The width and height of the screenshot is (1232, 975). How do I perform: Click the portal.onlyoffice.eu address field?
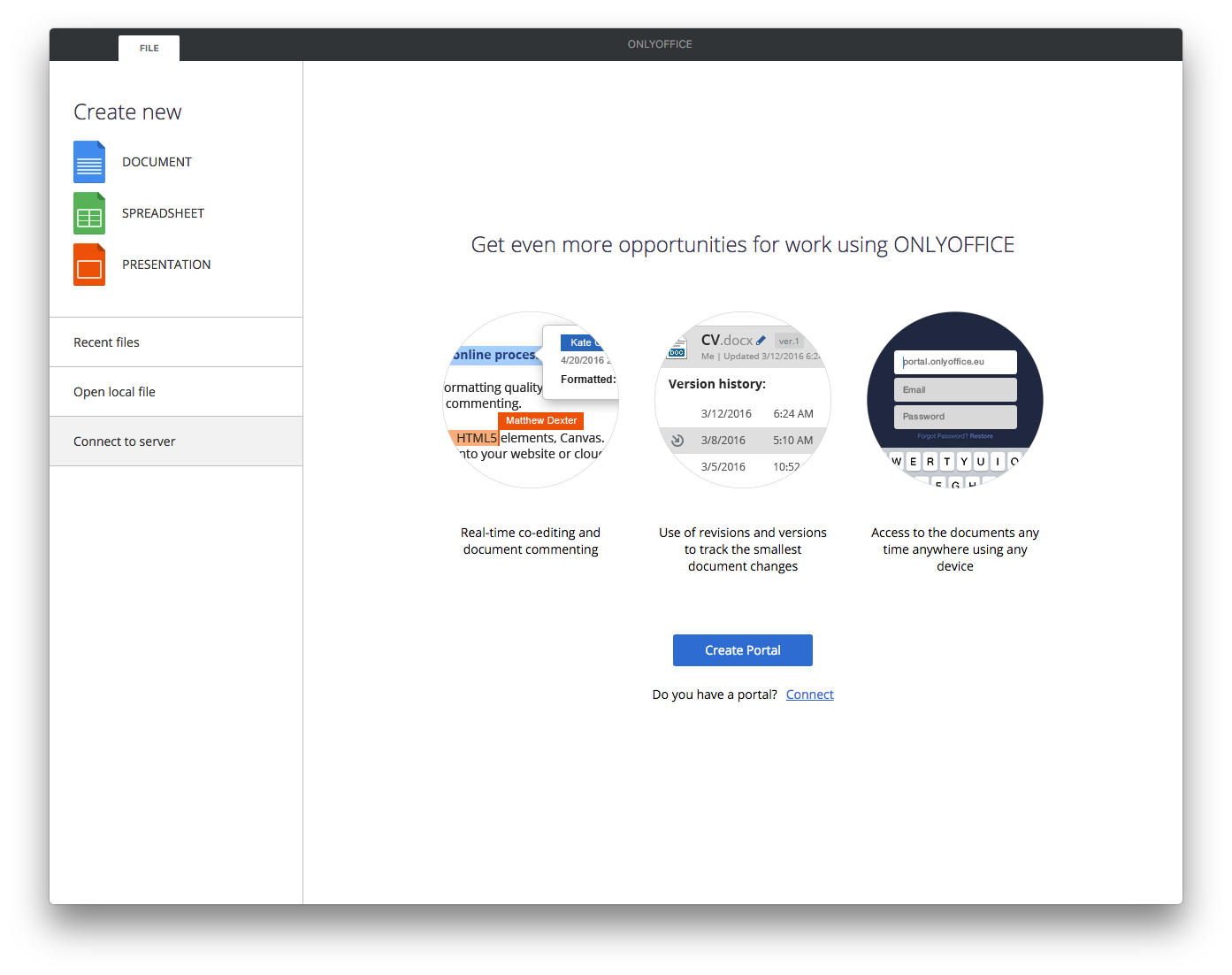(955, 362)
